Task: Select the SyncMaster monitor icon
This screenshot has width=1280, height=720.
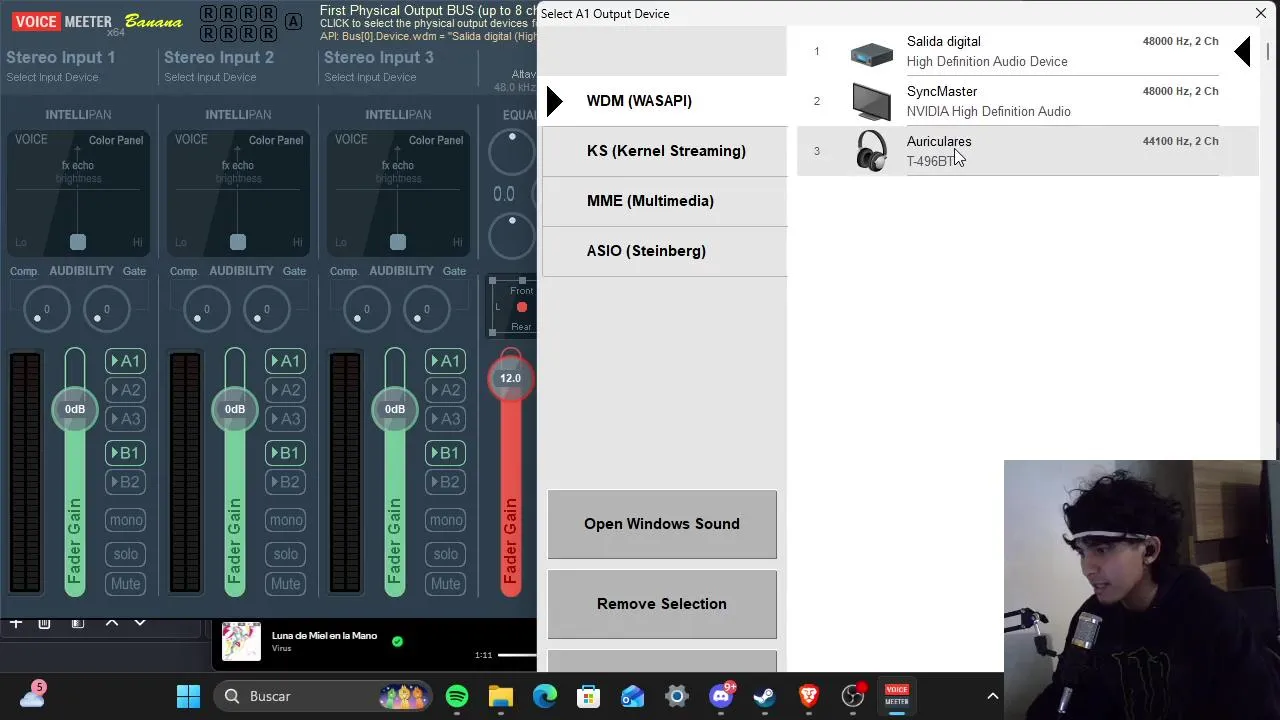Action: tap(871, 102)
